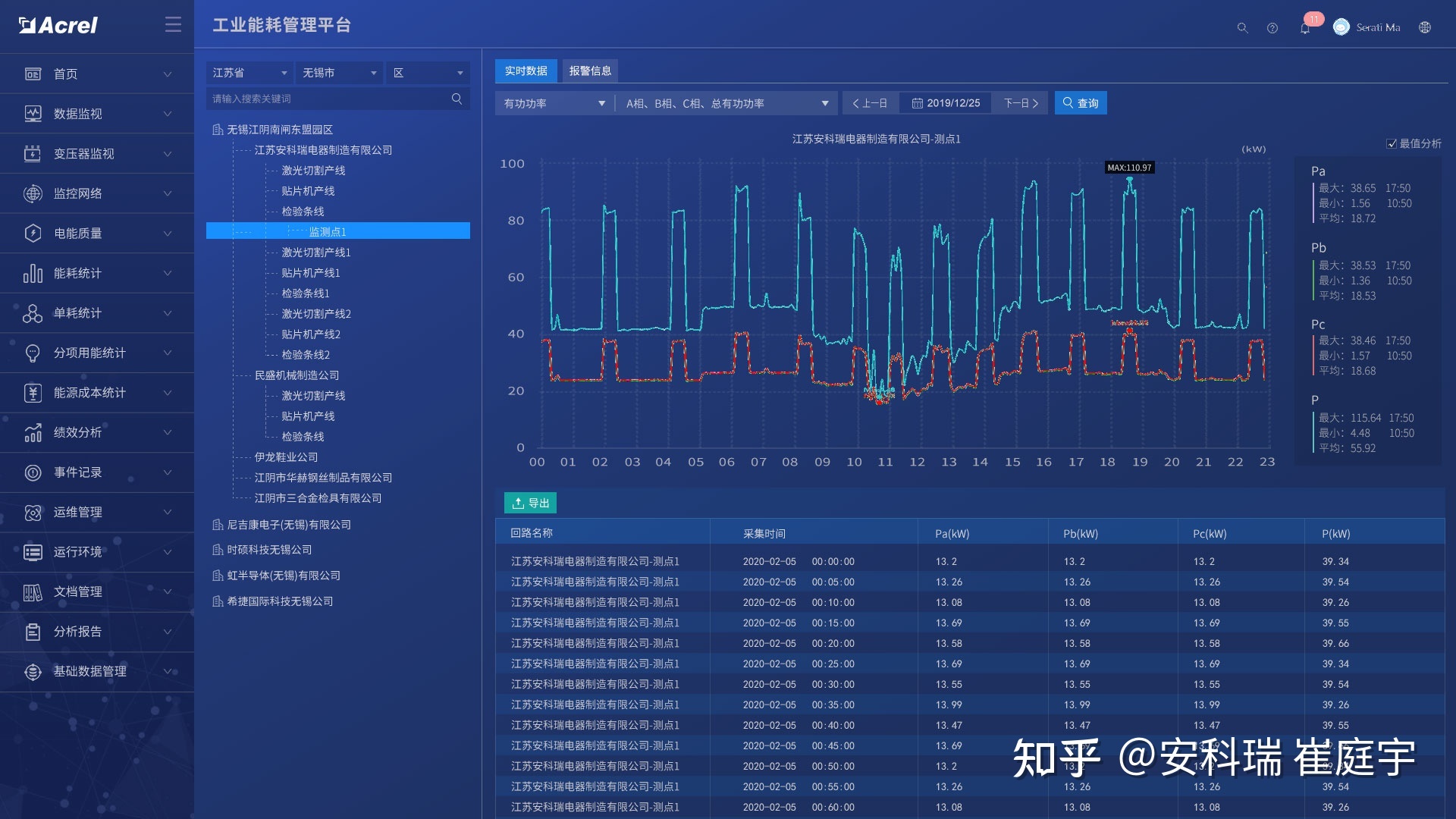Click the 监控网络 network icon

tap(33, 193)
